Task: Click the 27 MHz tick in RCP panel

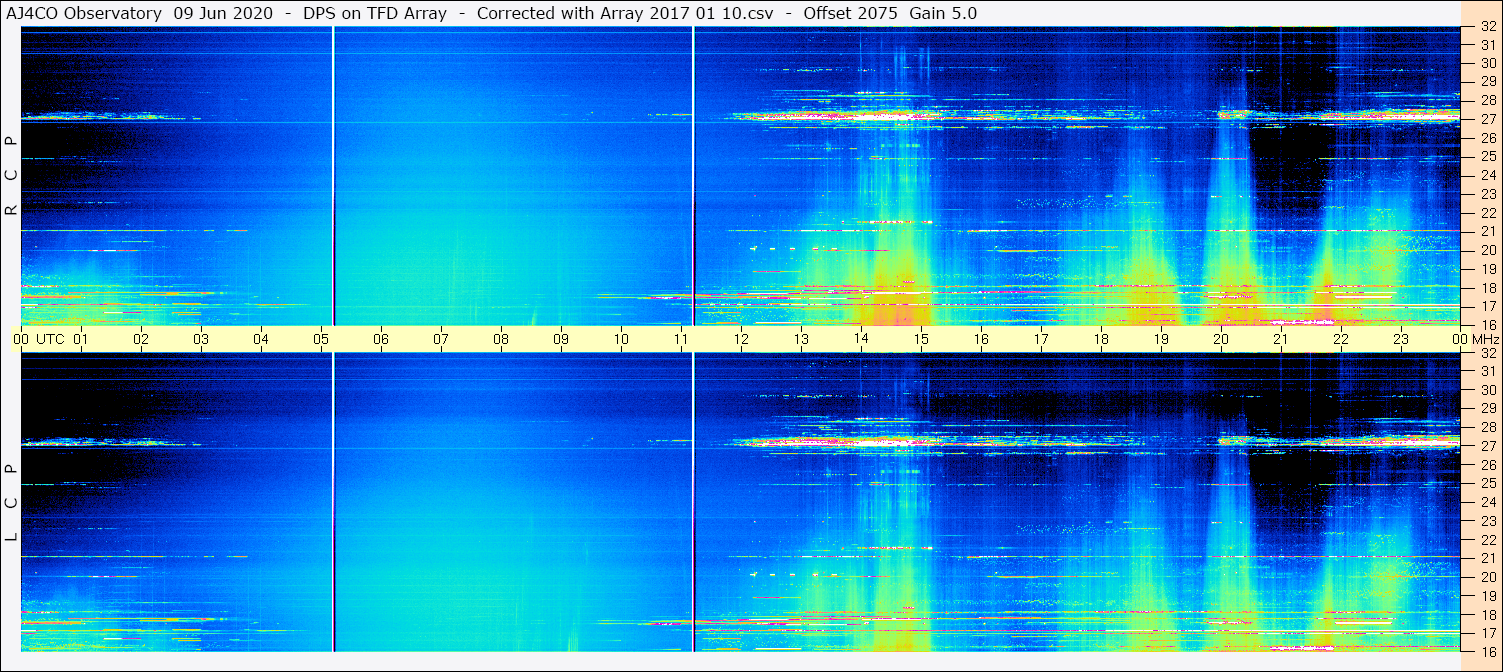Action: [1487, 119]
